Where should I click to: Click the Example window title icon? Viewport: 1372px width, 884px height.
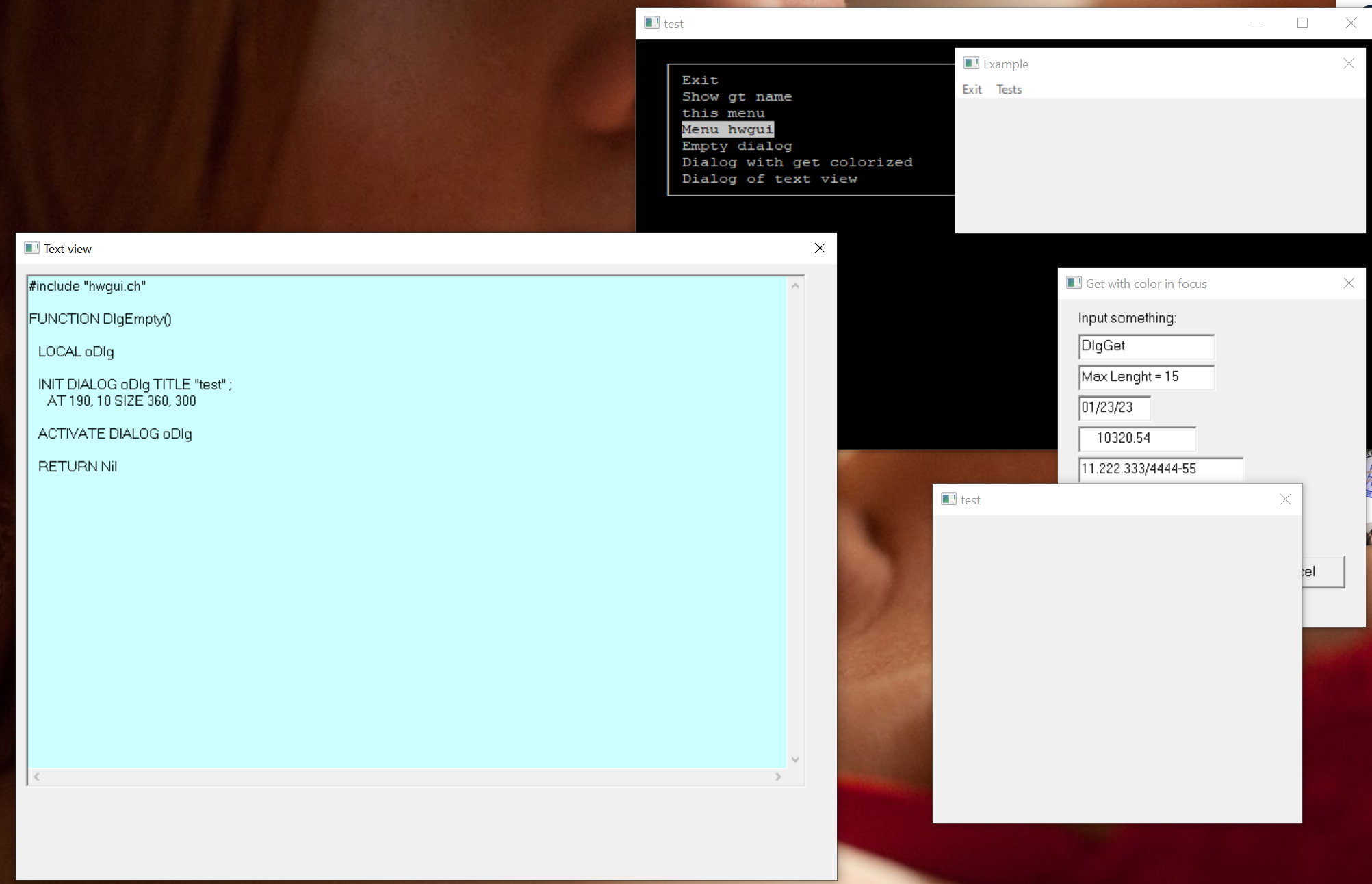[971, 64]
